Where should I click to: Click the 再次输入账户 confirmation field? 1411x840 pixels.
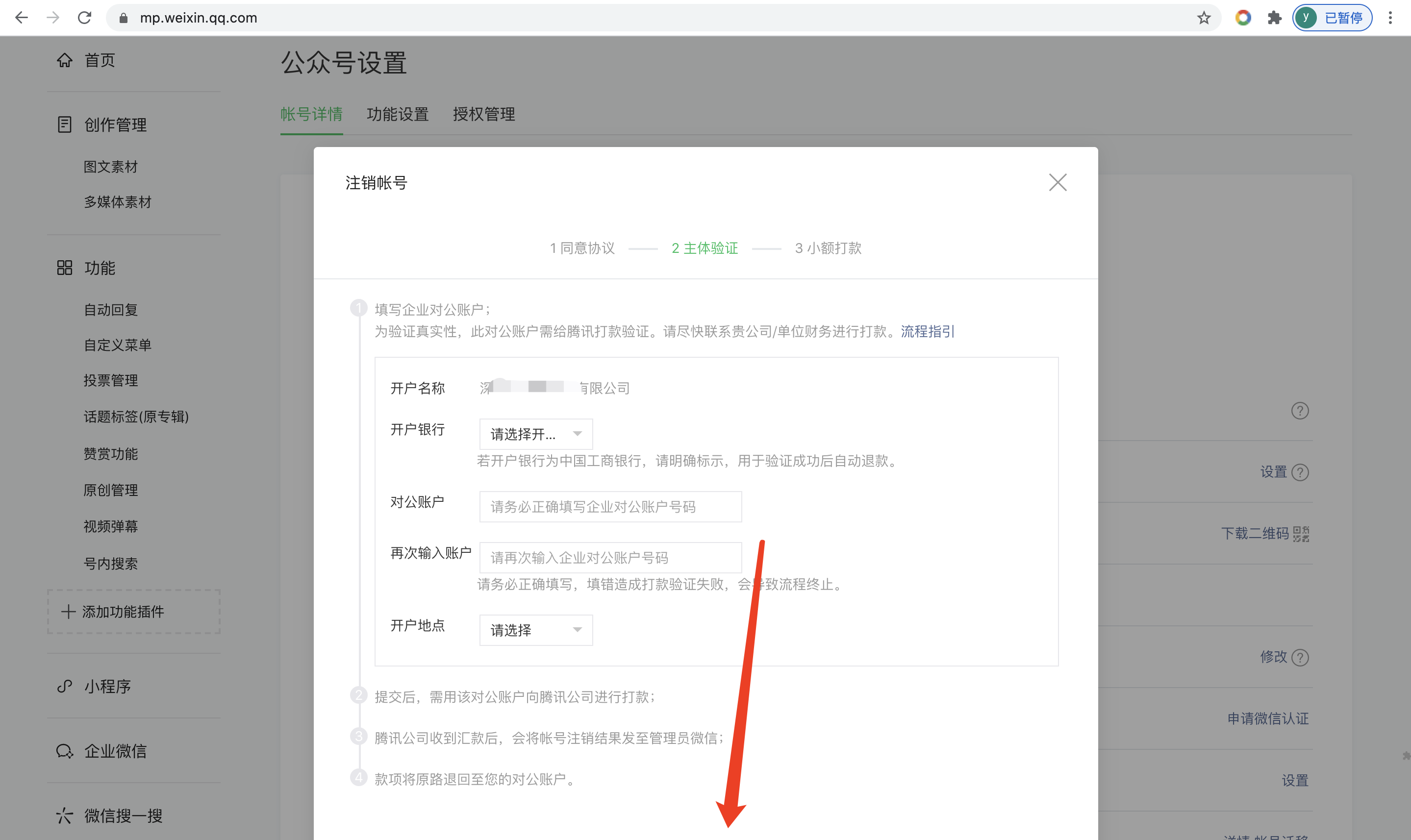[610, 558]
